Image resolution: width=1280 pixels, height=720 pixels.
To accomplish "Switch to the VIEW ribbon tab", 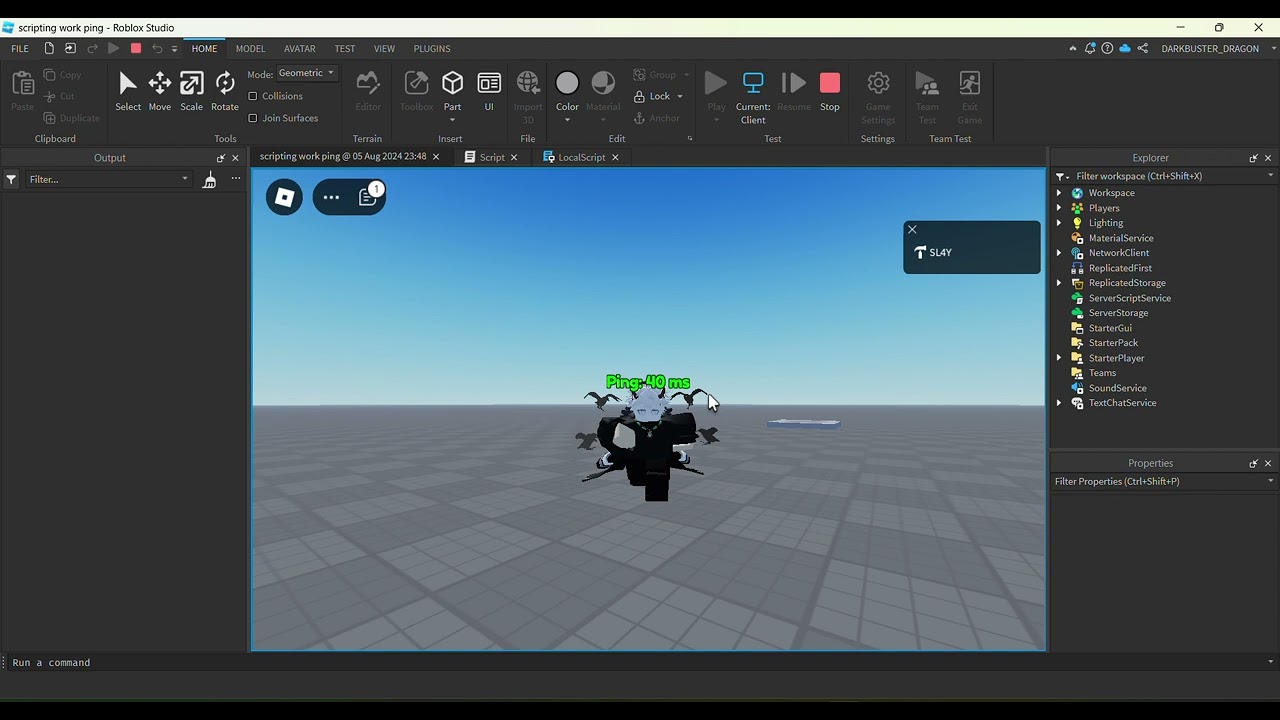I will point(384,48).
